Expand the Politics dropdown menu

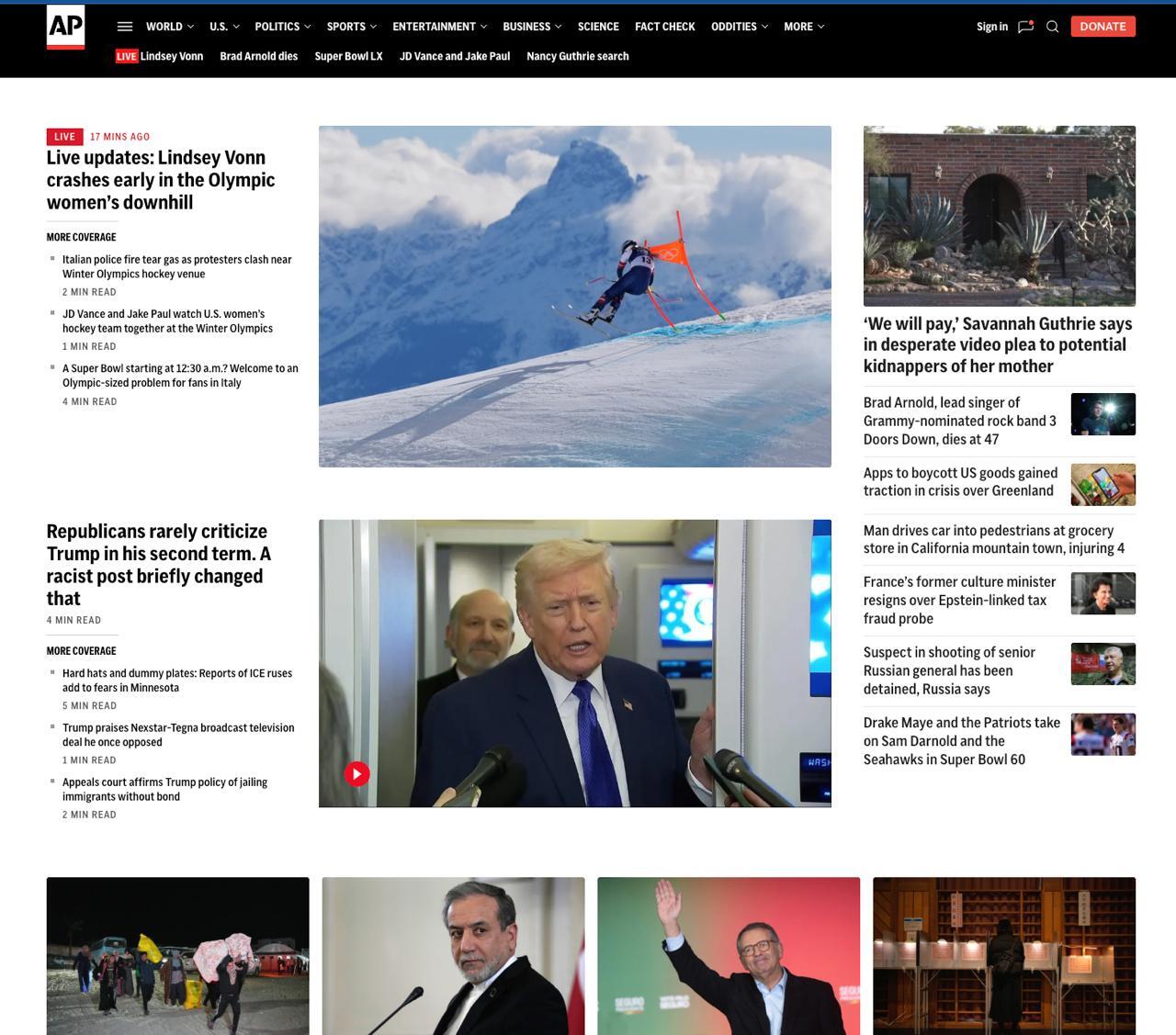tap(282, 27)
